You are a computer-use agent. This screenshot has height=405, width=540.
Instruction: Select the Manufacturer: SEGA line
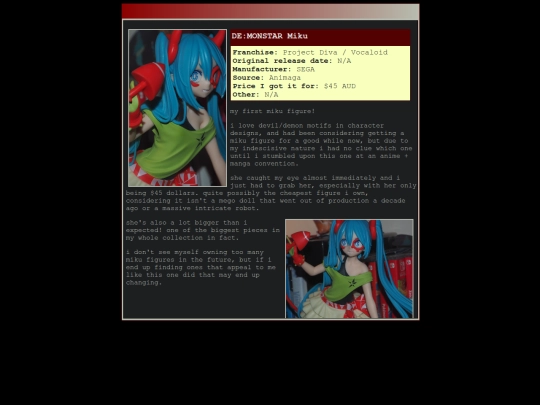273,69
